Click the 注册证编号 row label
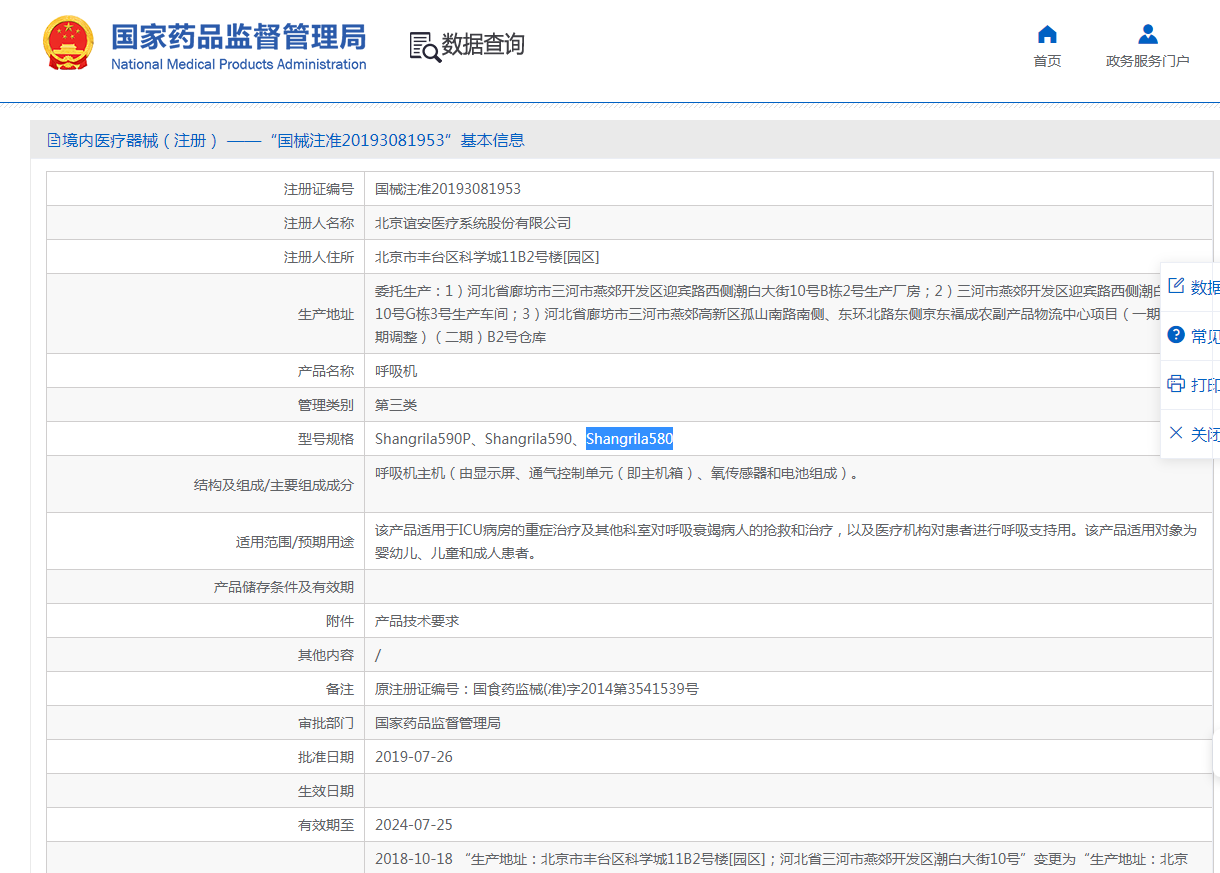 click(x=318, y=189)
